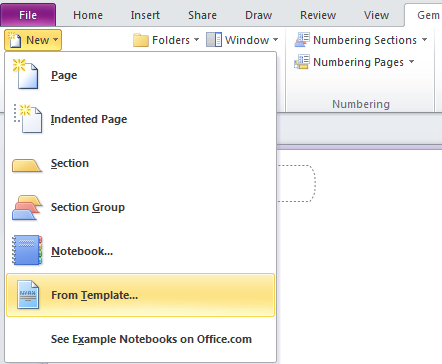This screenshot has width=442, height=364.
Task: Switch to the Insert tab
Action: 145,15
